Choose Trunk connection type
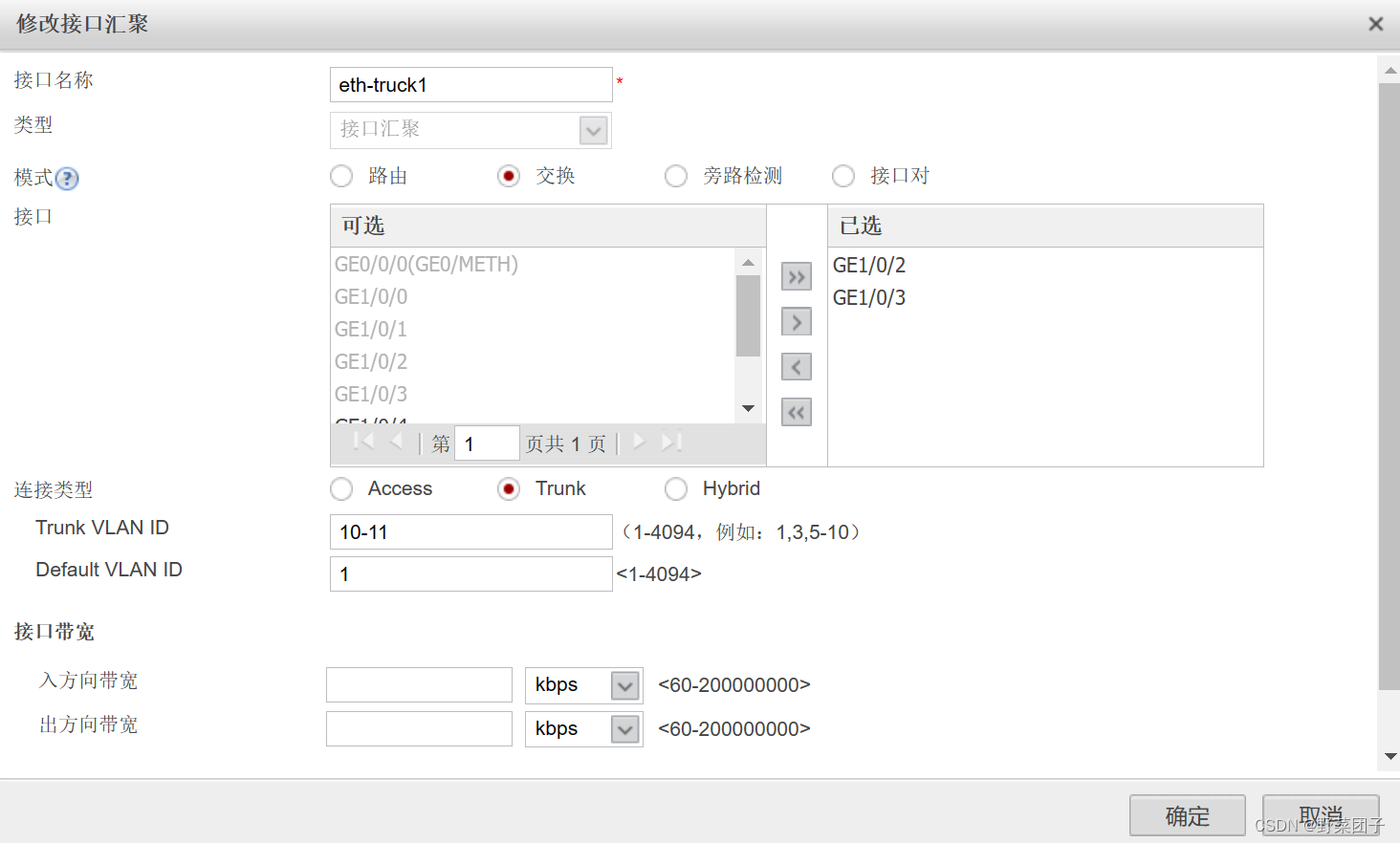Image resolution: width=1400 pixels, height=843 pixels. coord(509,489)
